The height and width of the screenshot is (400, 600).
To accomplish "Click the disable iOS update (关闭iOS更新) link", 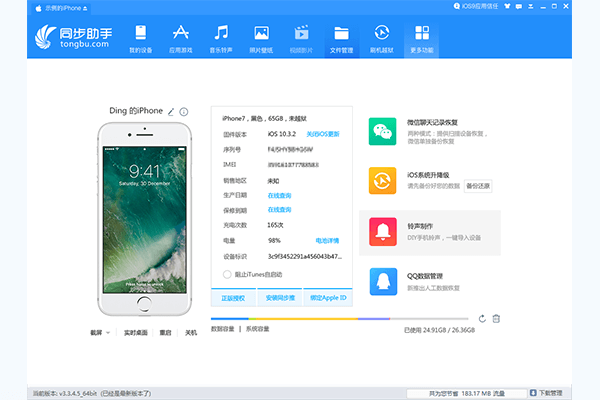I will 323,134.
